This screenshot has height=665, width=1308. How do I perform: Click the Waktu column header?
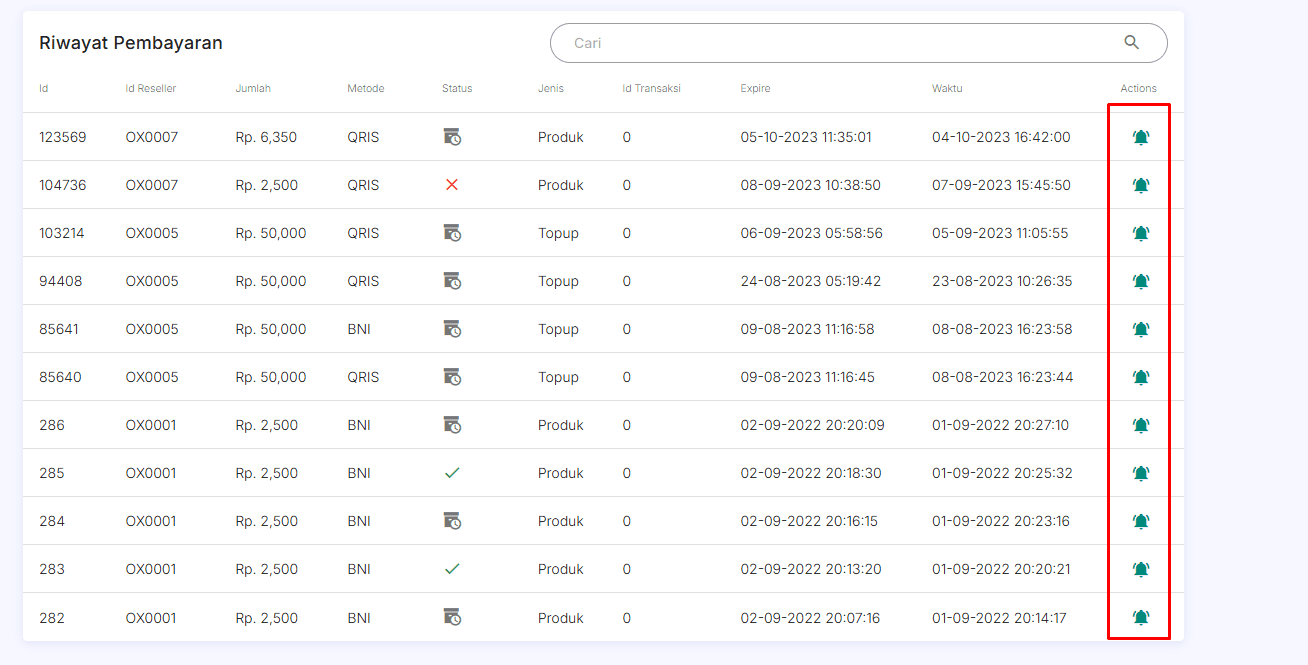coord(947,88)
